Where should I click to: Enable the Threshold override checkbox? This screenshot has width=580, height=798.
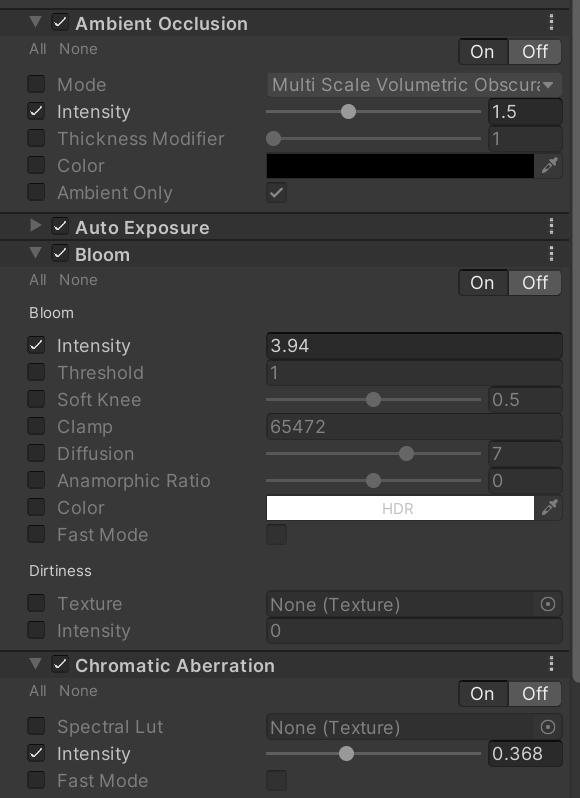tap(36, 372)
